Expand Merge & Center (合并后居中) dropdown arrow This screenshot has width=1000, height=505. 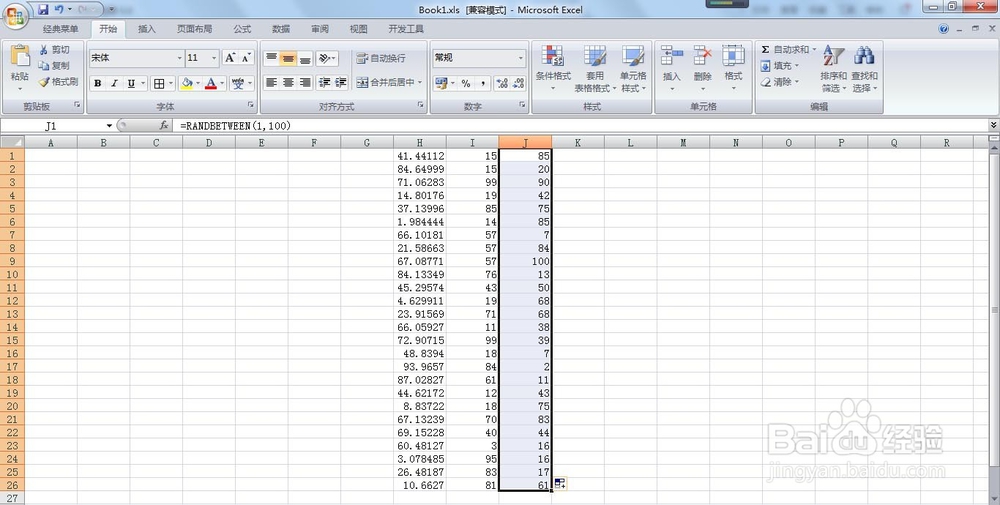(x=420, y=83)
